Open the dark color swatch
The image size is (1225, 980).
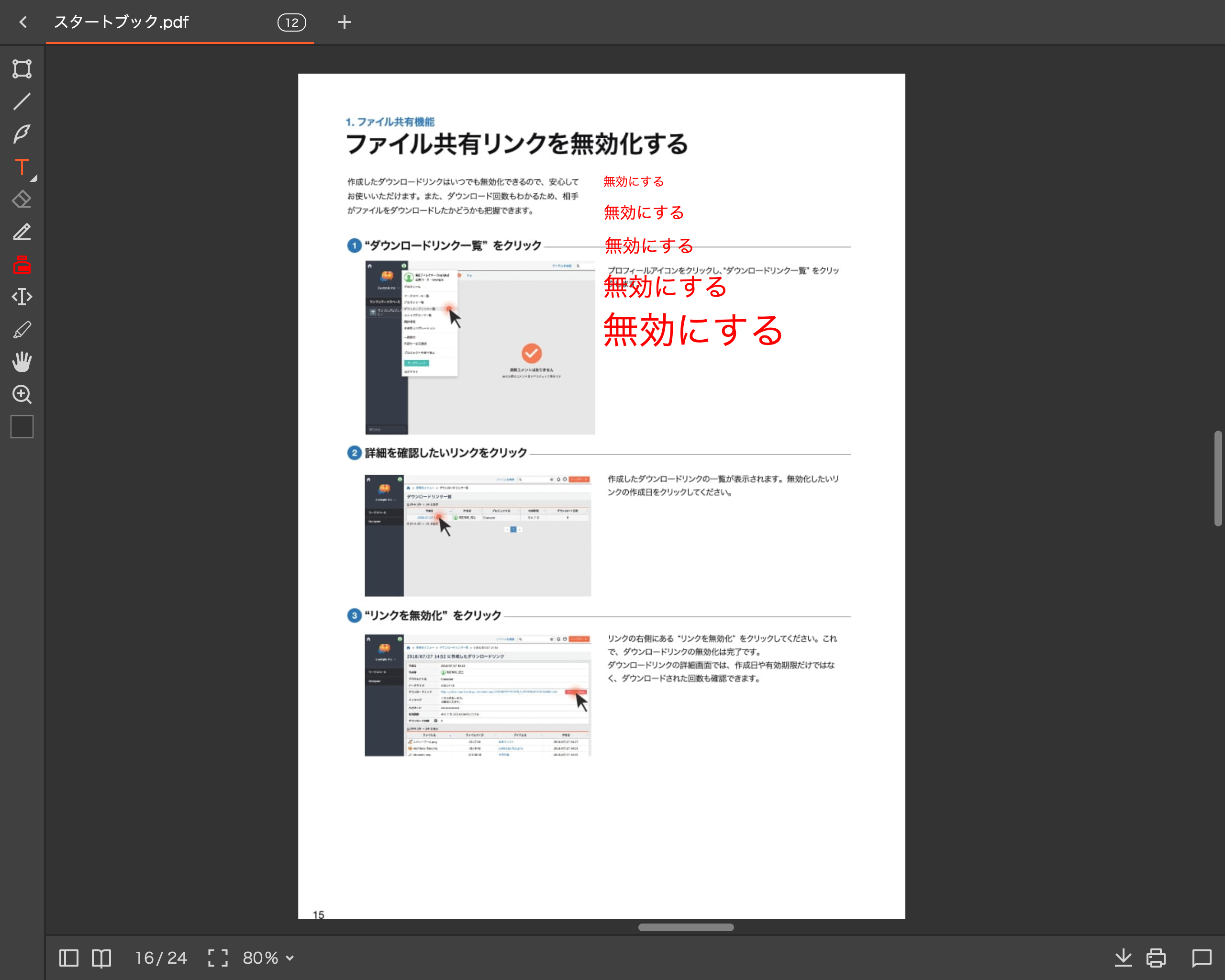point(22,427)
